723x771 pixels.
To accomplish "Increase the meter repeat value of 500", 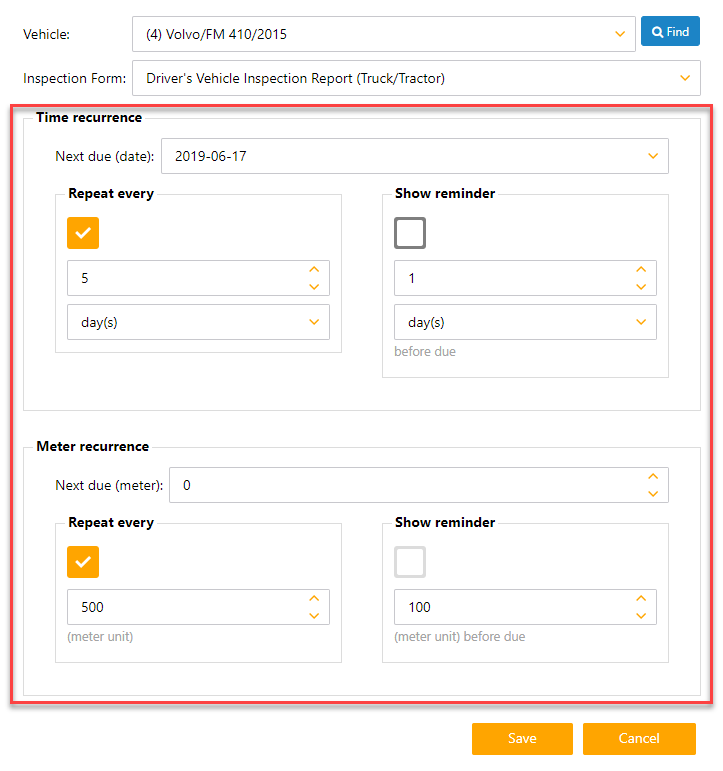I will coord(314,598).
